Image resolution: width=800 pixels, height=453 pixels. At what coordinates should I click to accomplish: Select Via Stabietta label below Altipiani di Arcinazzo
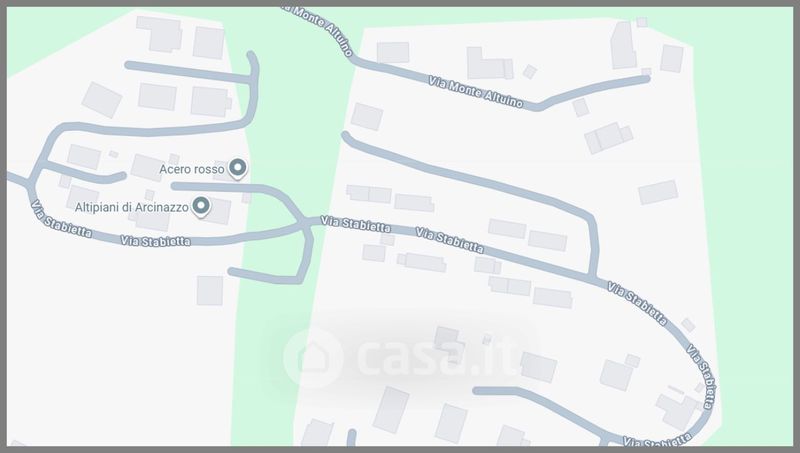(155, 240)
